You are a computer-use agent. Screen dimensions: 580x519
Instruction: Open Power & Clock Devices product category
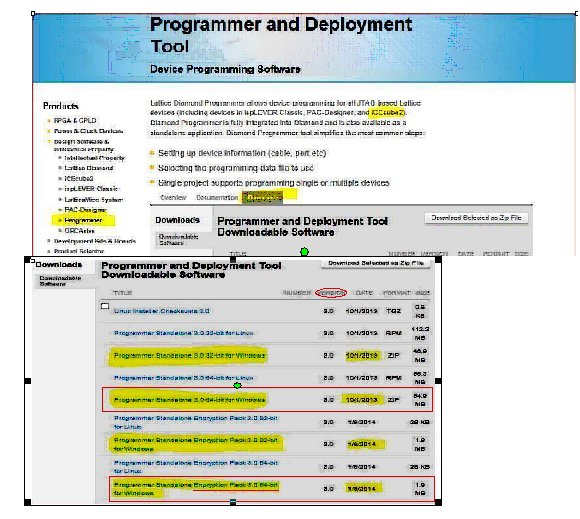pos(88,131)
